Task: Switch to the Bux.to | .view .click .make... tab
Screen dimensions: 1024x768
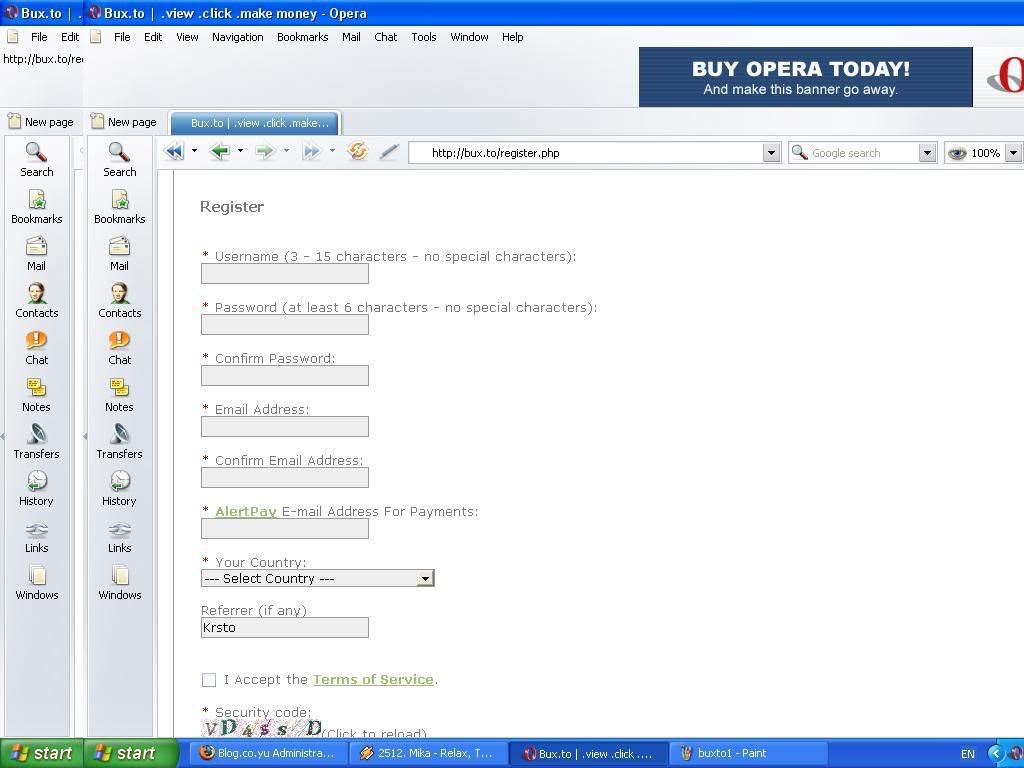Action: 255,123
